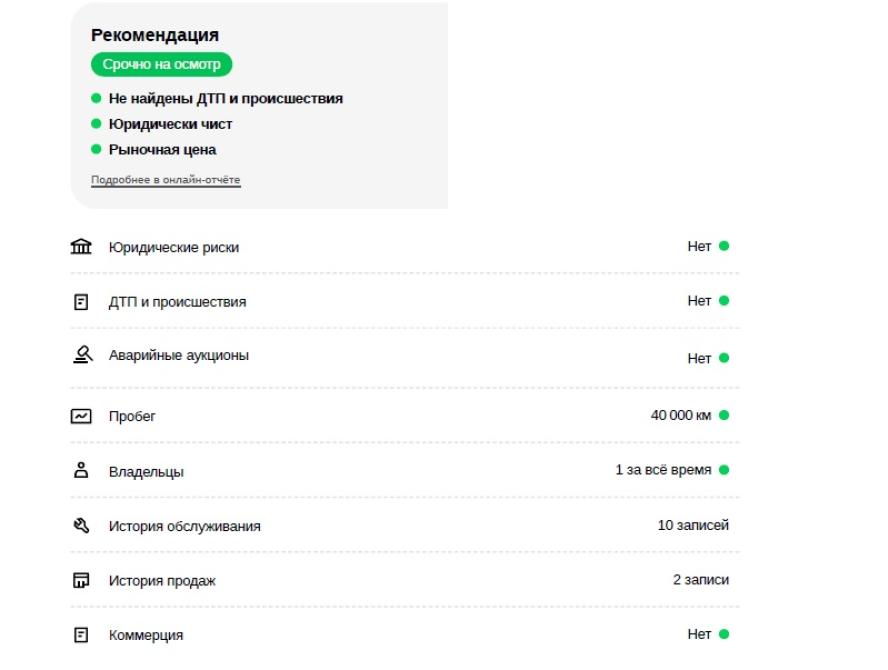Click the gavel icon beside Аварийные аукционы
This screenshot has width=888, height=670.
point(83,355)
